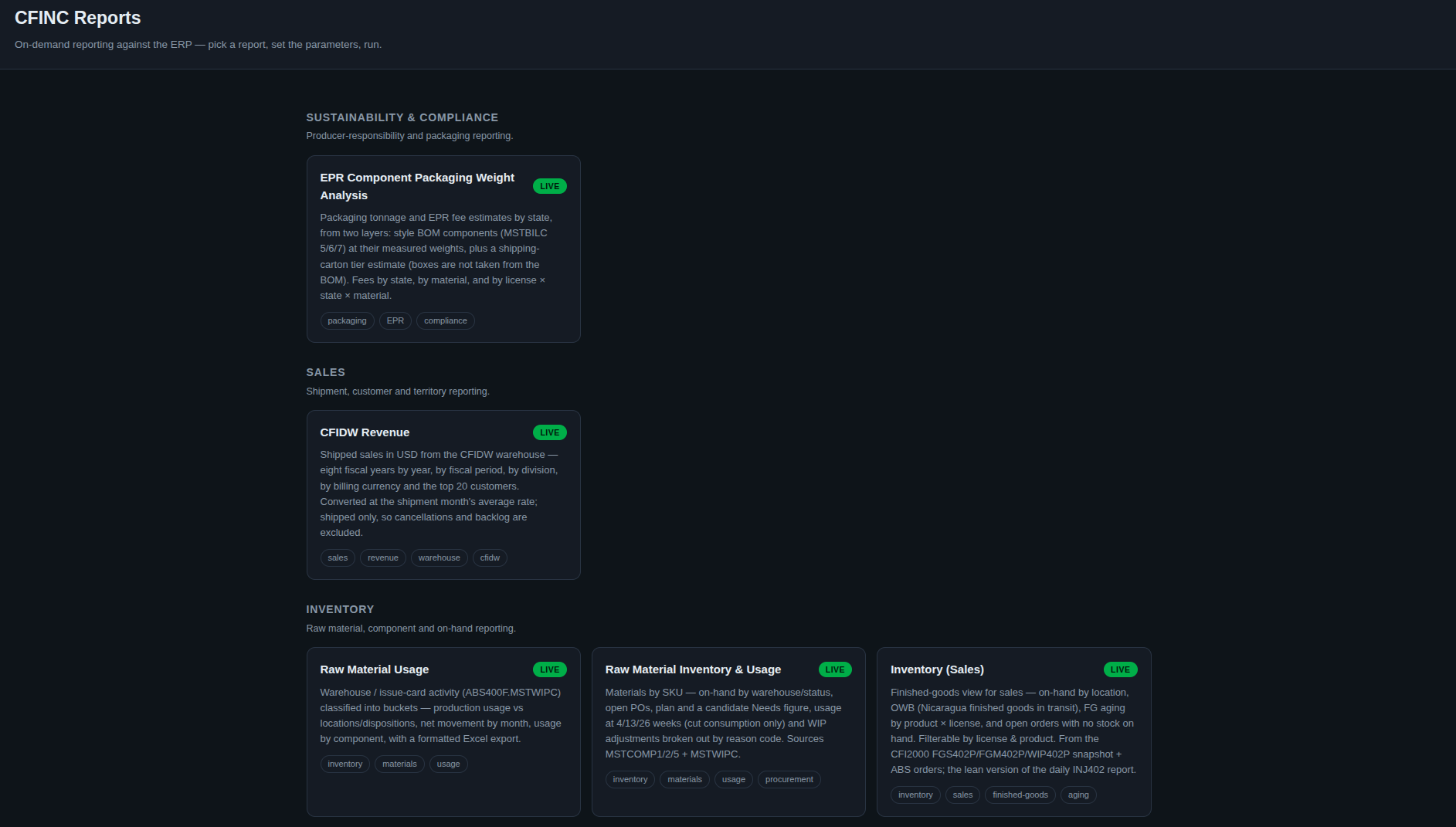Click 'Producer-responsibility and packaging reporting.' subtitle
This screenshot has width=1456, height=827.
(409, 136)
